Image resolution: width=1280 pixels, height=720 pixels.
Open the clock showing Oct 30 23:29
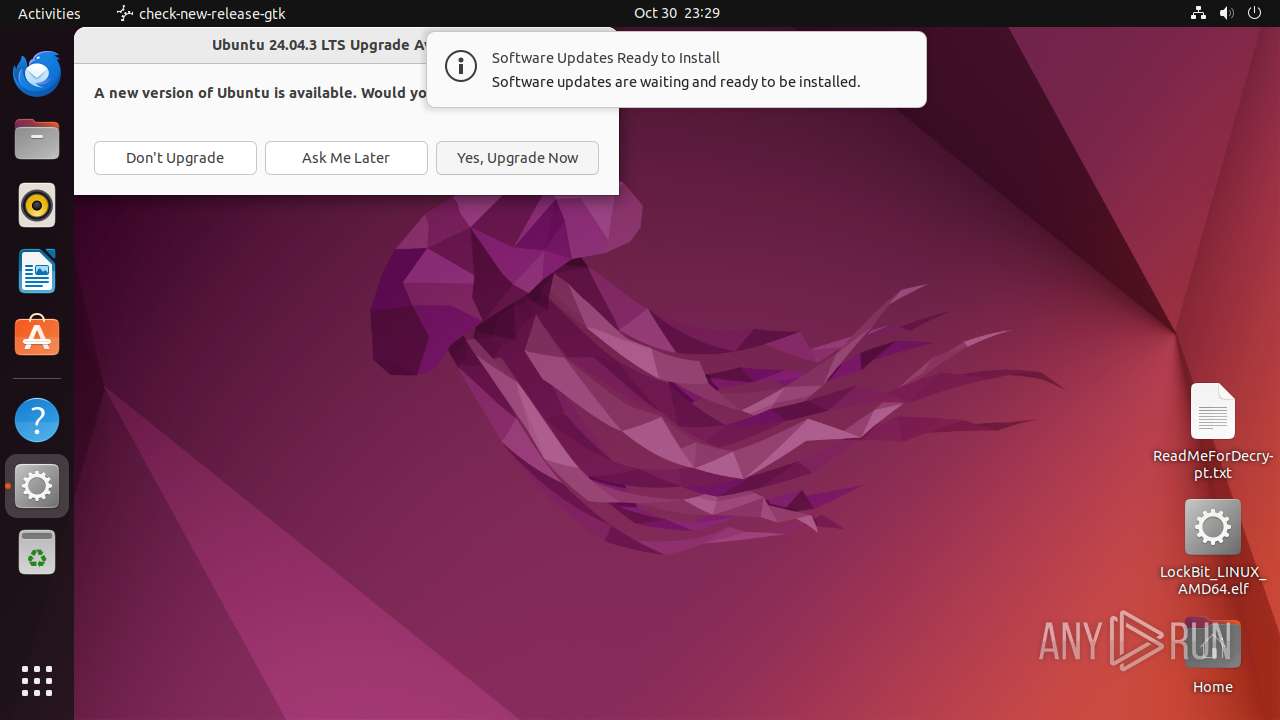click(x=676, y=13)
